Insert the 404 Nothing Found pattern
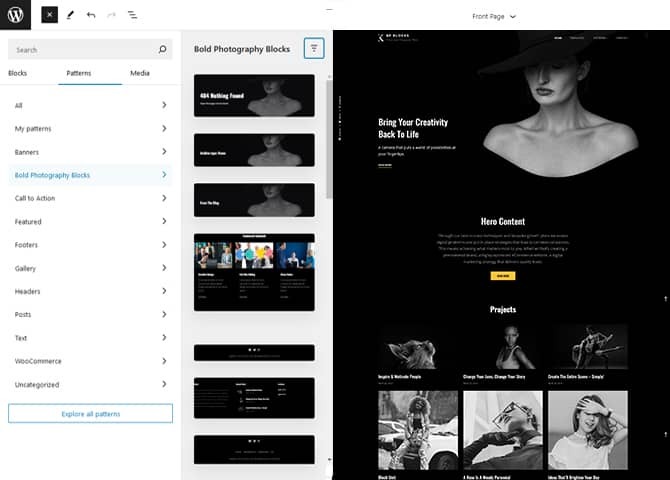 coord(254,97)
